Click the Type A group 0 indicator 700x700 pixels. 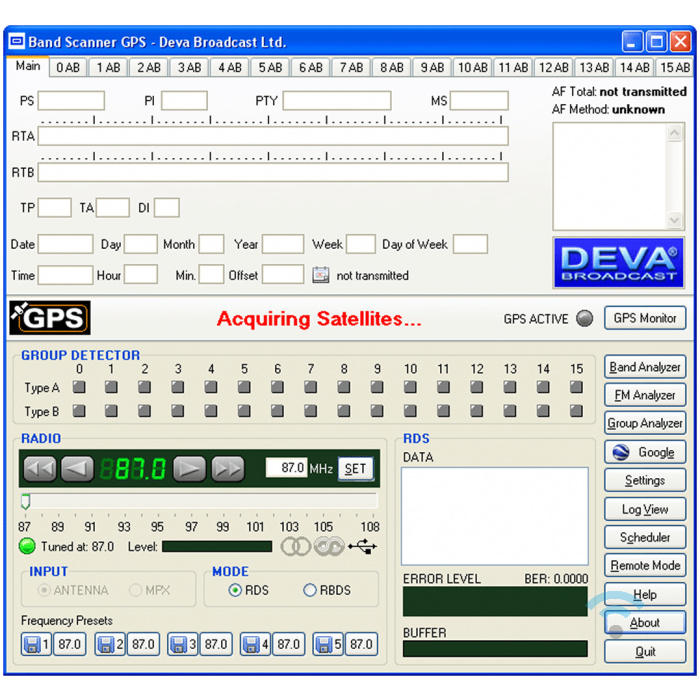[x=79, y=387]
